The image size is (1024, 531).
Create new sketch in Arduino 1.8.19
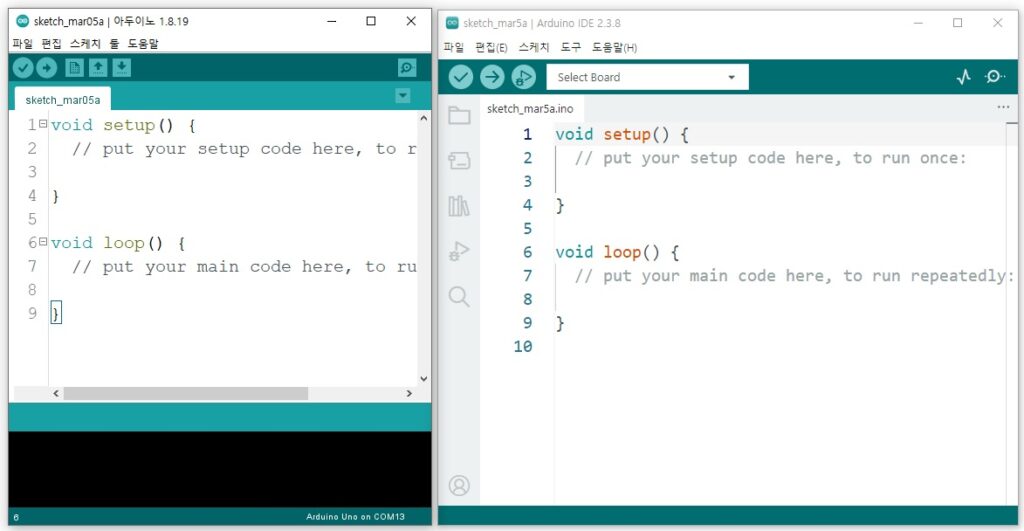coord(74,67)
